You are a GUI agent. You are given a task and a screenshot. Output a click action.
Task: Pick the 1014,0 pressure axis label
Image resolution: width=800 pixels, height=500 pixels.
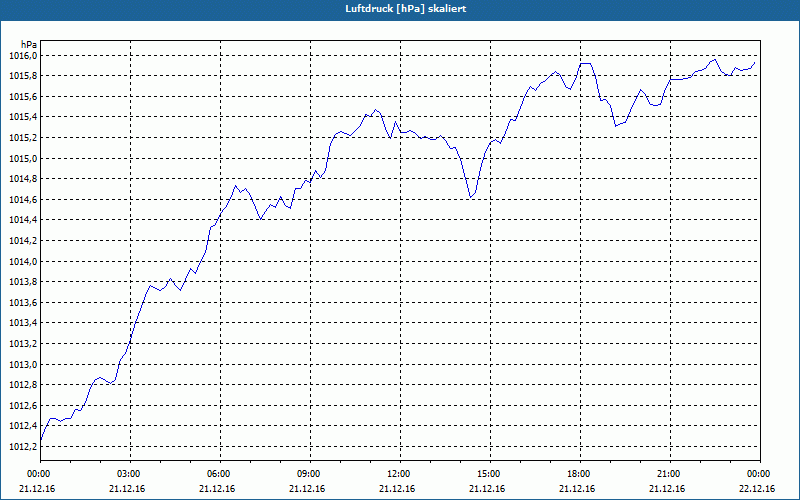(23, 261)
